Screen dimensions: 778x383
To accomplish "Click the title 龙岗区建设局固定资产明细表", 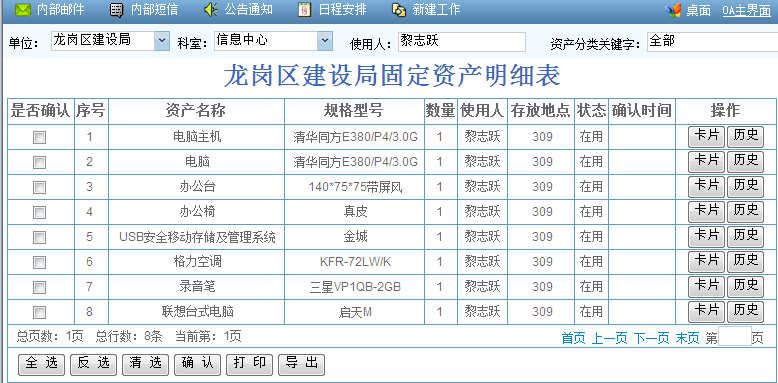I will coord(392,76).
